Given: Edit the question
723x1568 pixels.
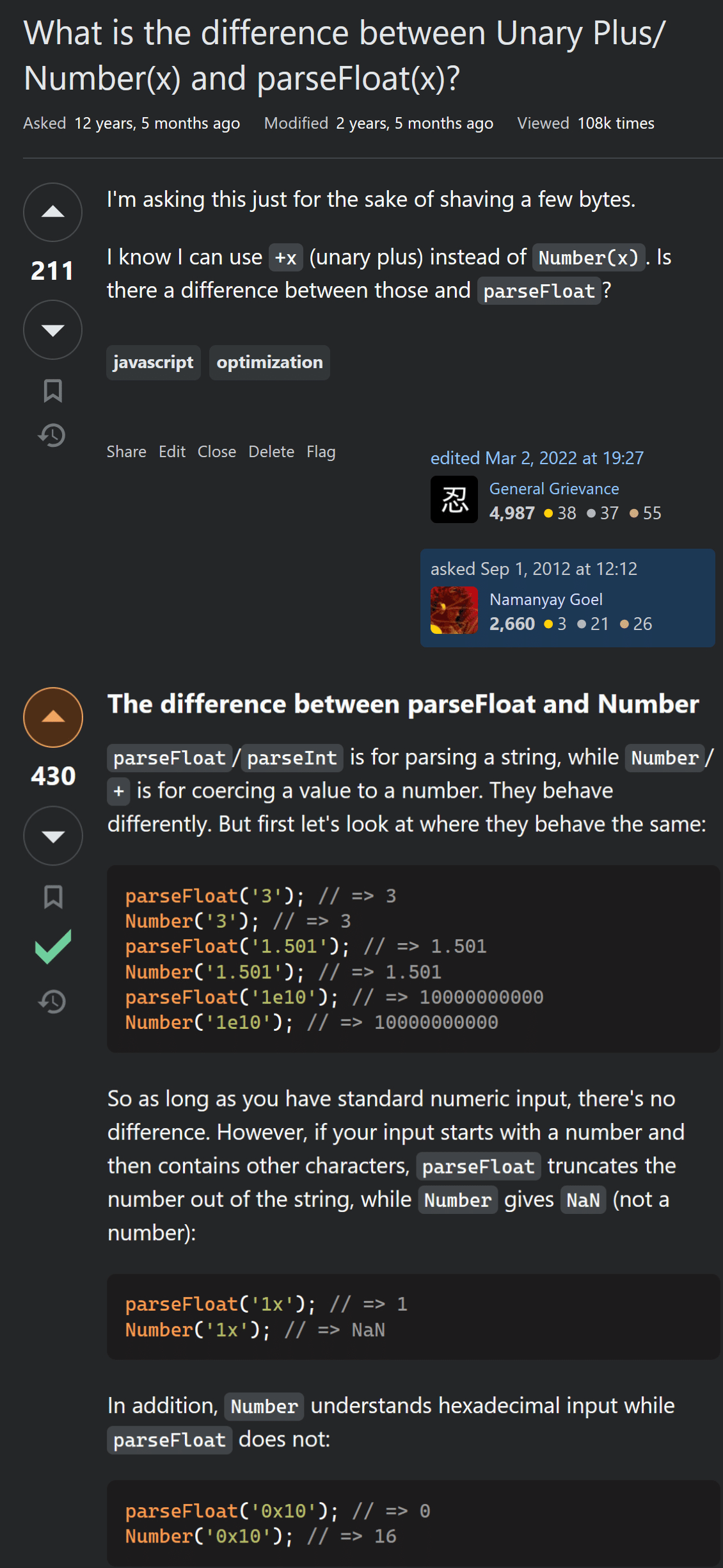Looking at the screenshot, I should pyautogui.click(x=172, y=452).
